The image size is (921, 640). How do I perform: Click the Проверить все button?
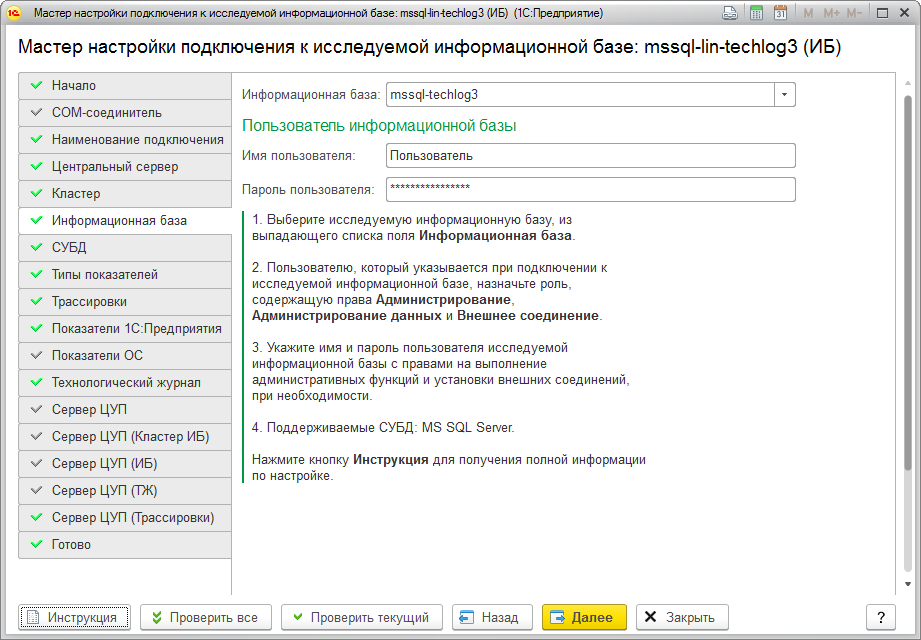pos(205,617)
